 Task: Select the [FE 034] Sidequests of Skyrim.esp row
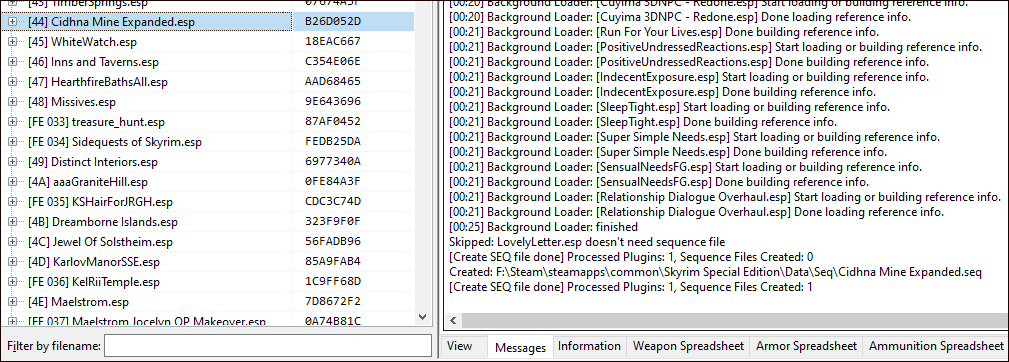208,141
